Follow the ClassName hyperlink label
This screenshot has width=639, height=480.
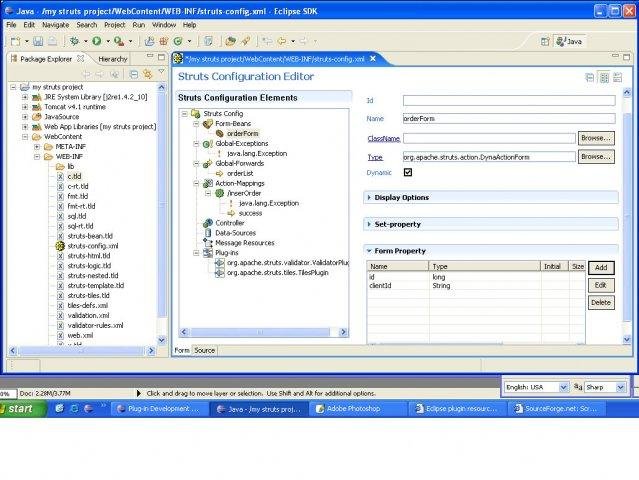tap(383, 139)
